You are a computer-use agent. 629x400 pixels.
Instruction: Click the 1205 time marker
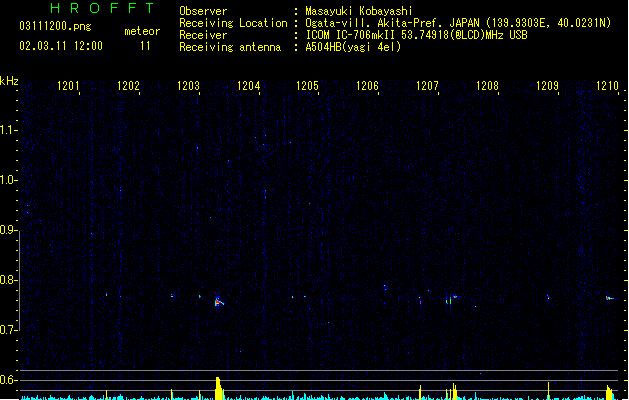click(x=307, y=86)
